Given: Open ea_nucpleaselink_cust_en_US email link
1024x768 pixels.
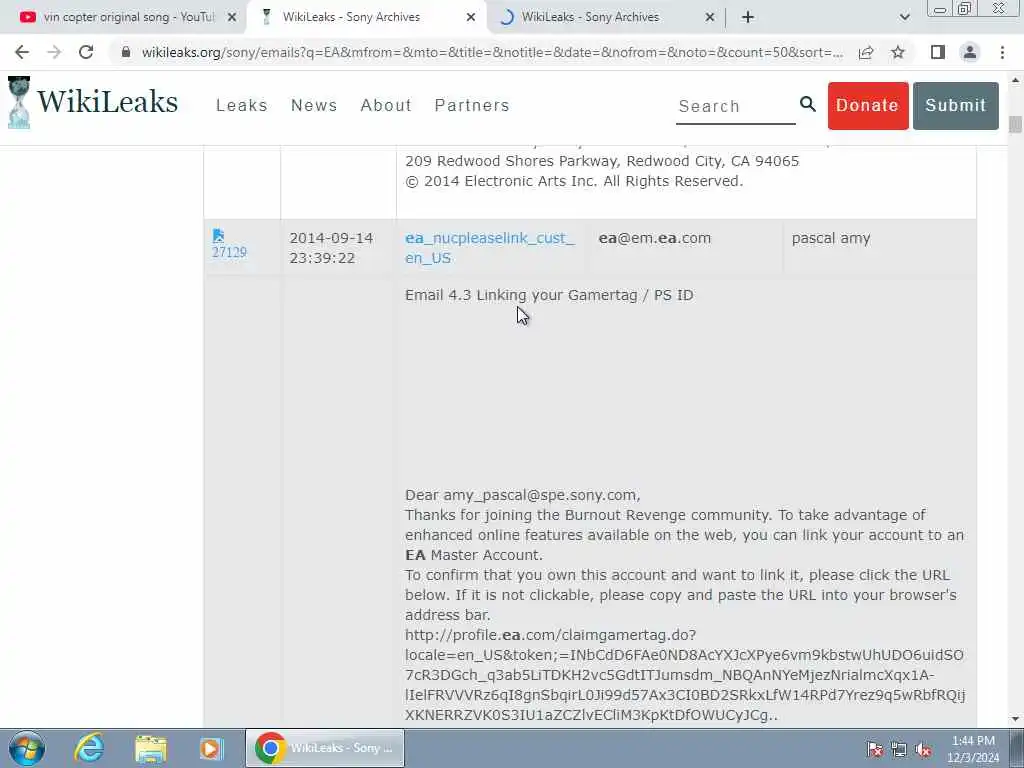Looking at the screenshot, I should click(490, 248).
